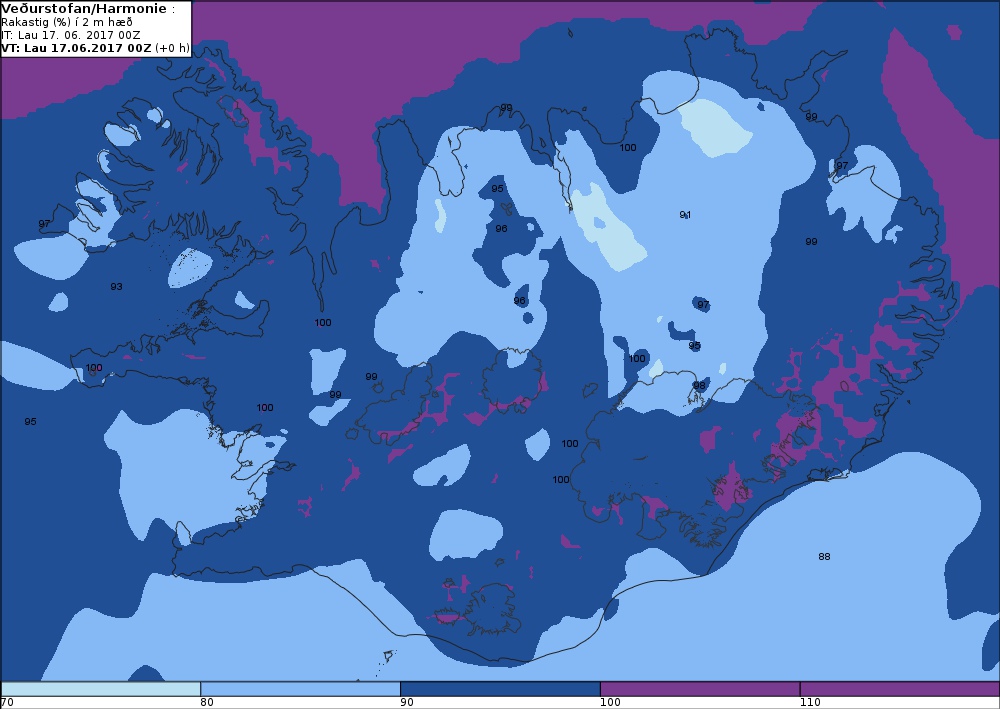Image resolution: width=1000 pixels, height=709 pixels.
Task: Click the 'VT: Lau 17.06.2017 00Z (+0 h)' line
Action: click(96, 48)
